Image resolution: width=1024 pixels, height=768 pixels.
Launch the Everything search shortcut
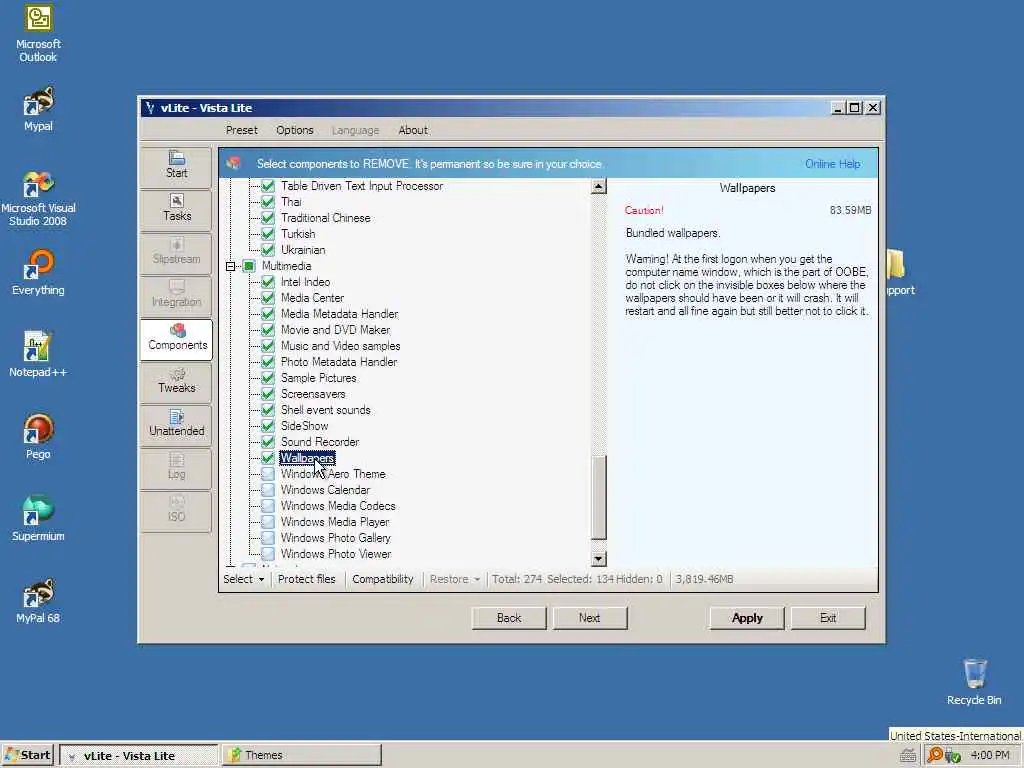(38, 273)
